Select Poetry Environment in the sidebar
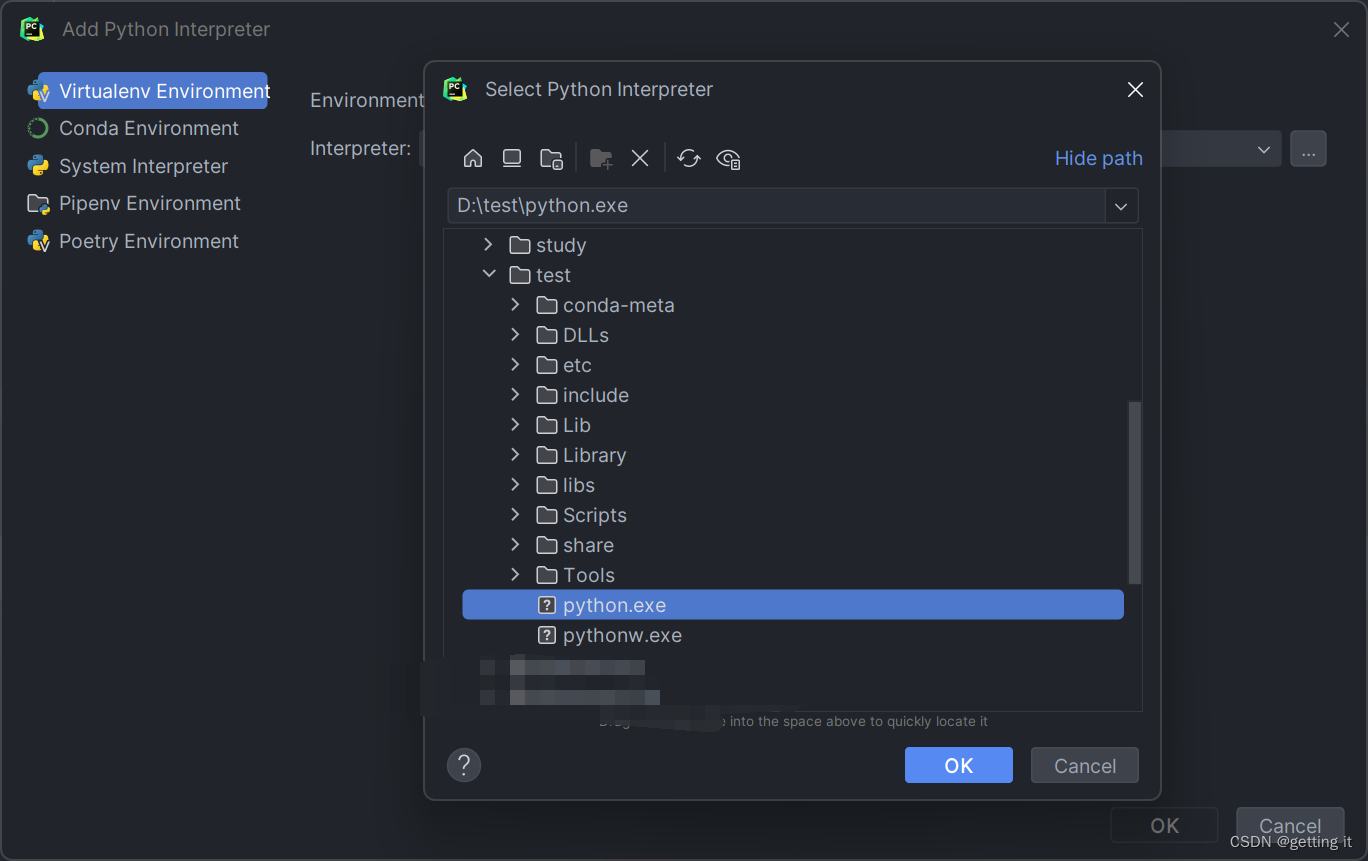The height and width of the screenshot is (861, 1368). 133,241
